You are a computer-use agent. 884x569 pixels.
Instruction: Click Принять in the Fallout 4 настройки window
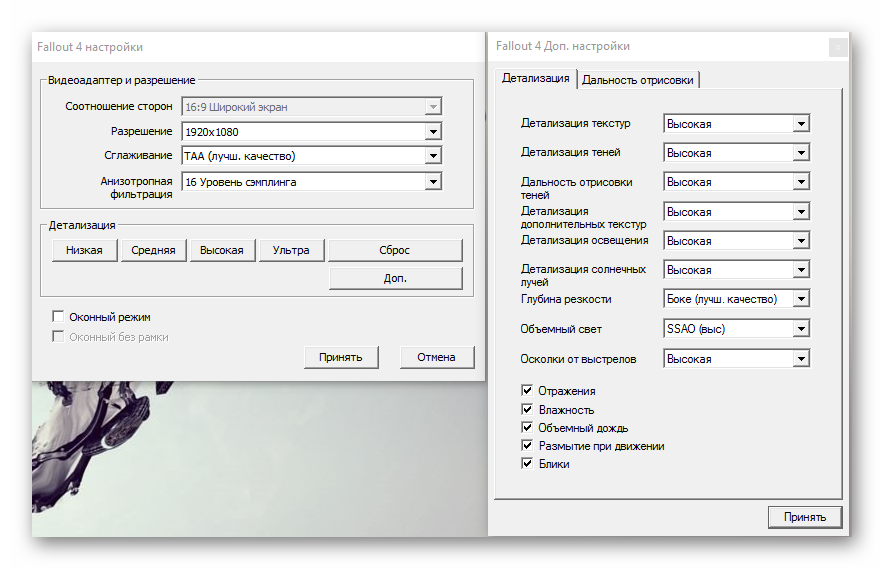(341, 357)
